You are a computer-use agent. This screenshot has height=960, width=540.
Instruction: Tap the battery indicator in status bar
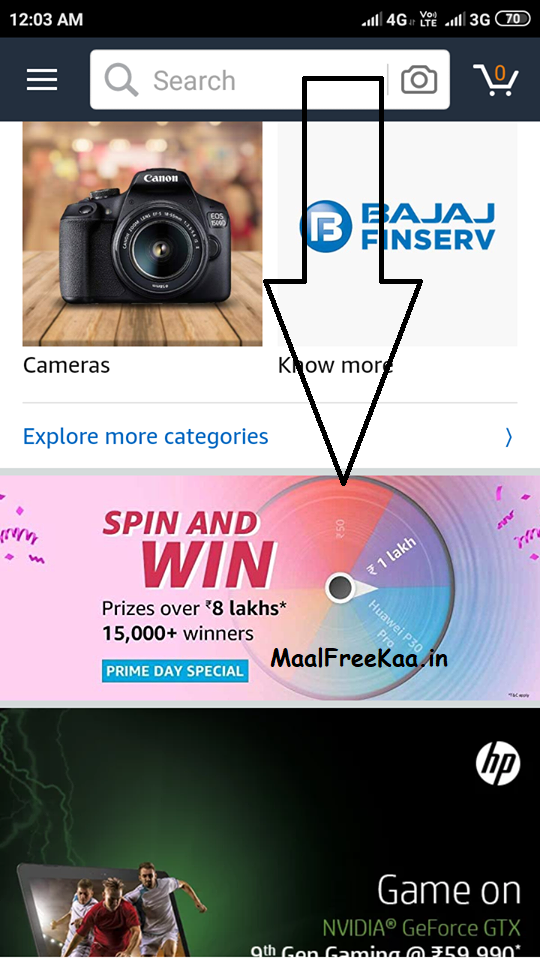coord(512,19)
